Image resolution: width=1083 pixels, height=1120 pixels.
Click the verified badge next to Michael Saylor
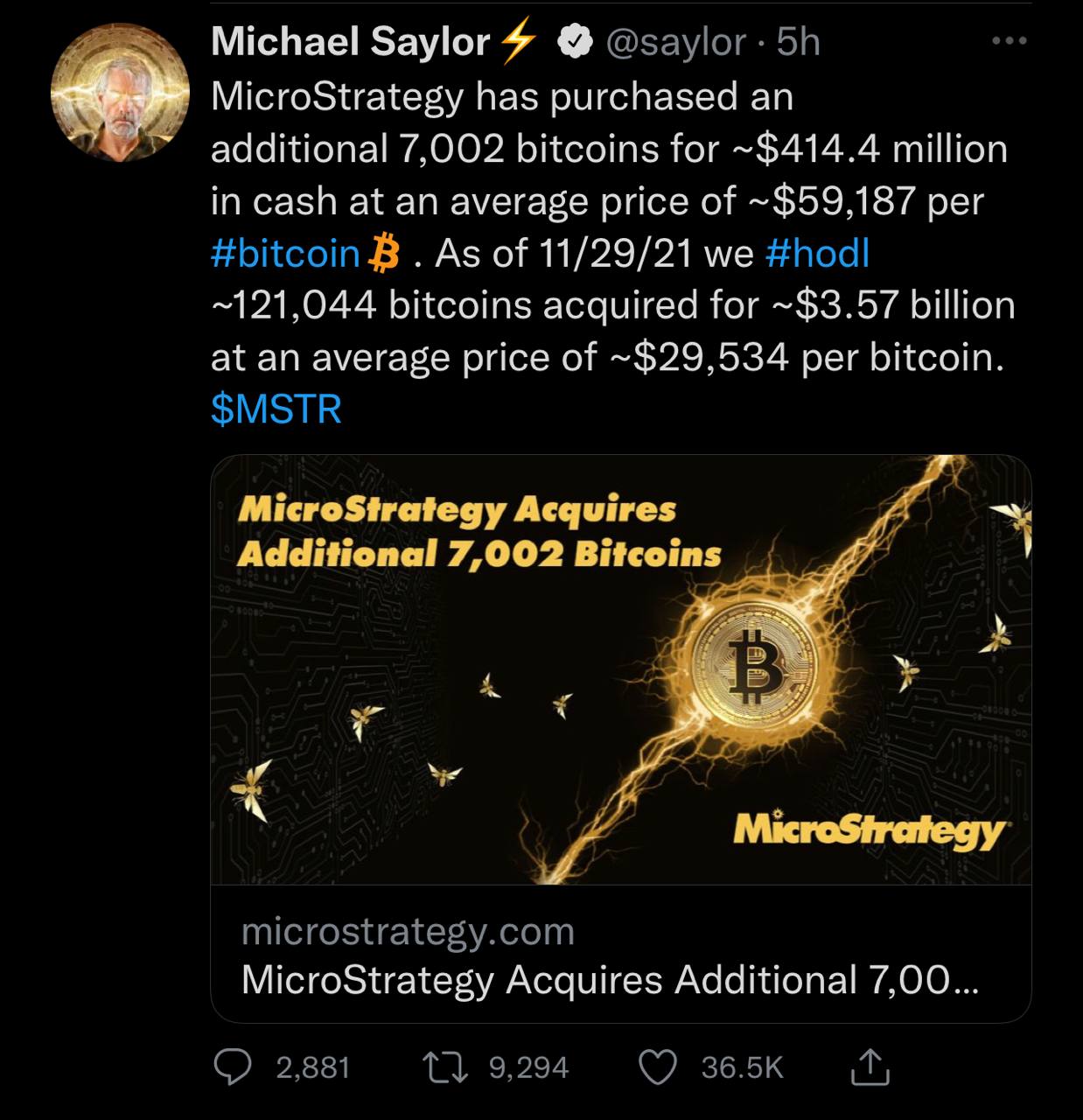(x=575, y=42)
